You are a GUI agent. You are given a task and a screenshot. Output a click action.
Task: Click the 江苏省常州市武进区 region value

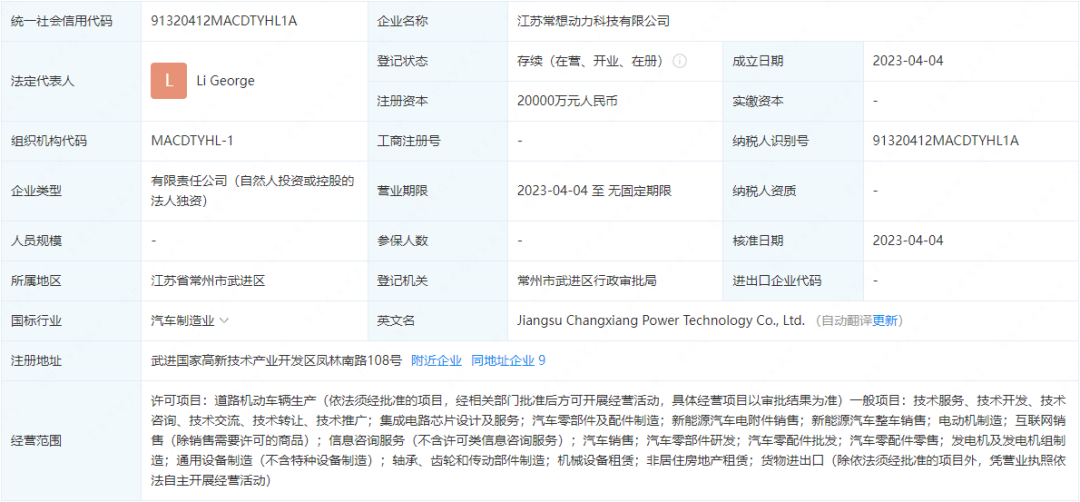[x=208, y=281]
